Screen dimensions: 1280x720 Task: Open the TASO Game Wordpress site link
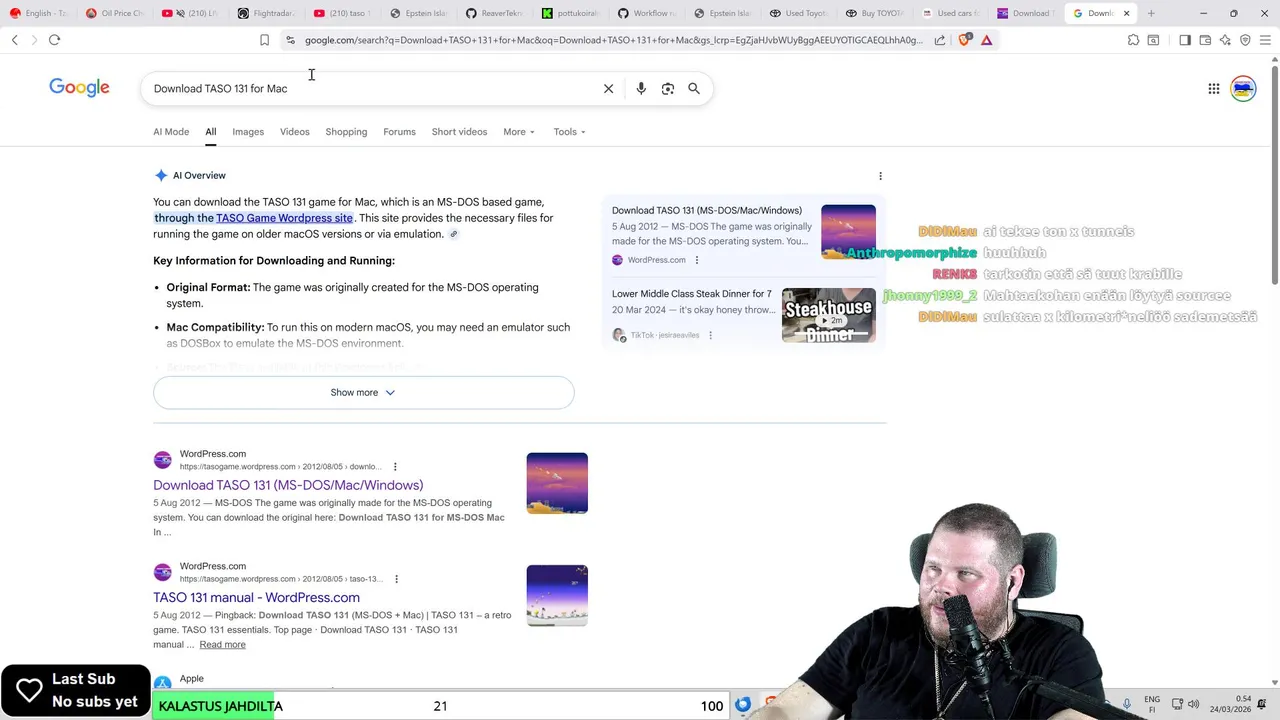point(284,218)
